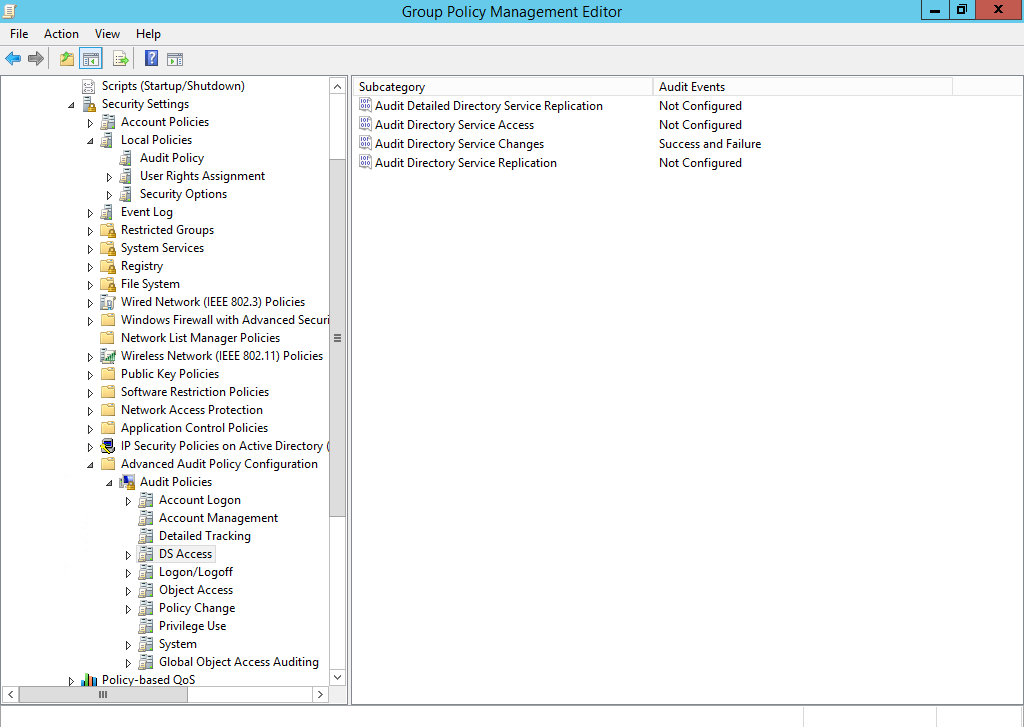Collapse the Security Settings node
This screenshot has width=1024, height=727.
pyautogui.click(x=72, y=105)
